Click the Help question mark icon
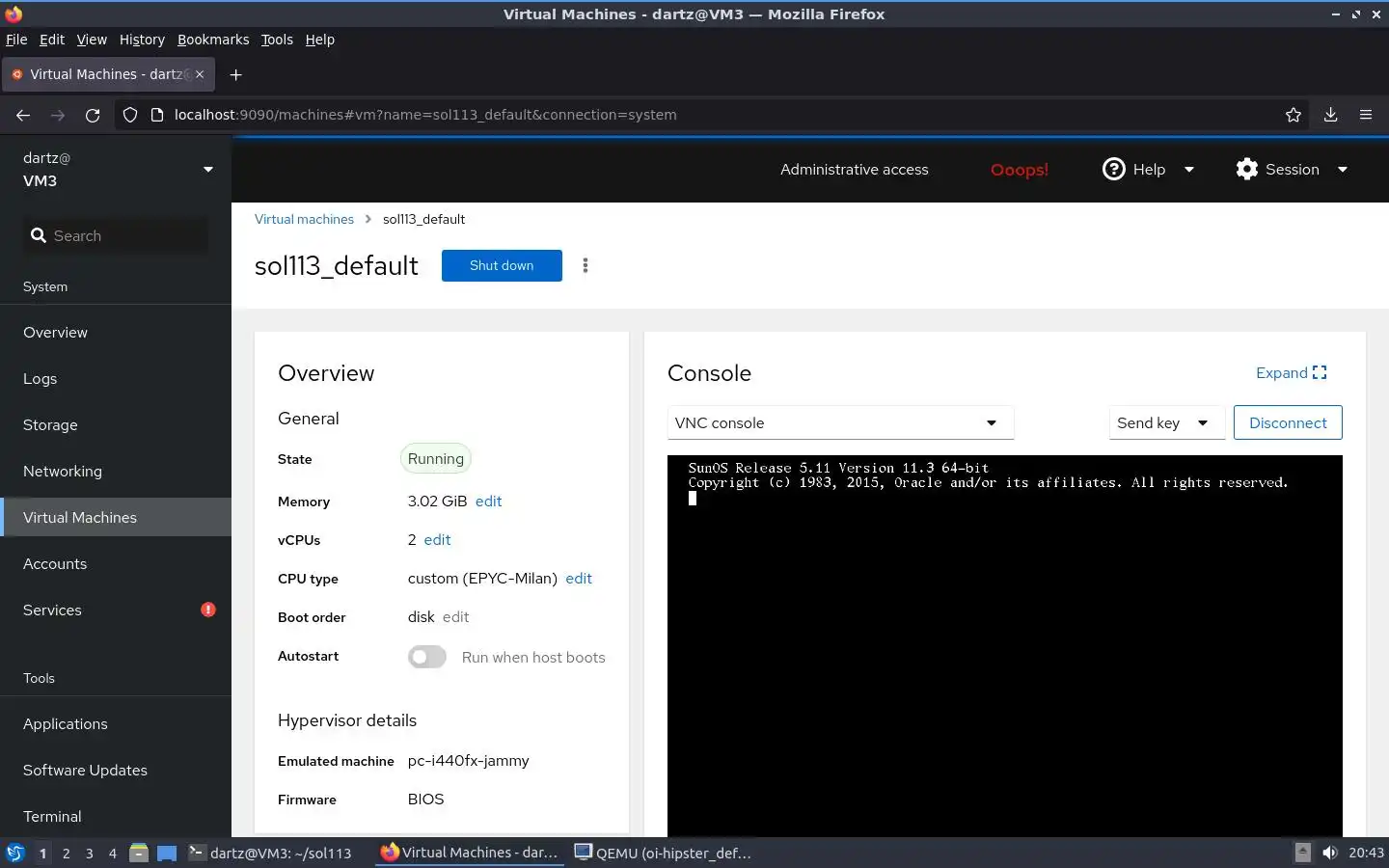Image resolution: width=1389 pixels, height=868 pixels. (1114, 169)
